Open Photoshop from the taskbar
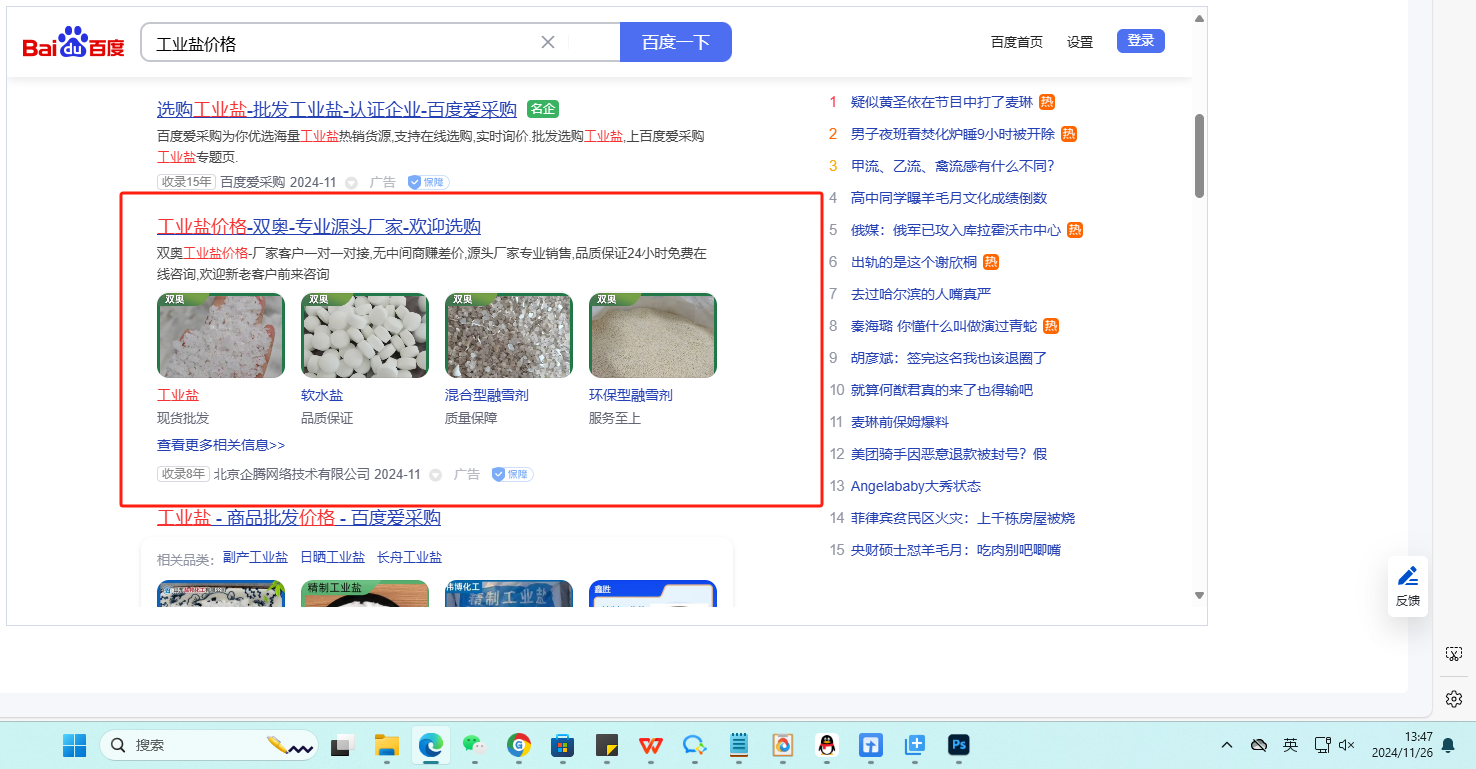 pyautogui.click(x=958, y=745)
